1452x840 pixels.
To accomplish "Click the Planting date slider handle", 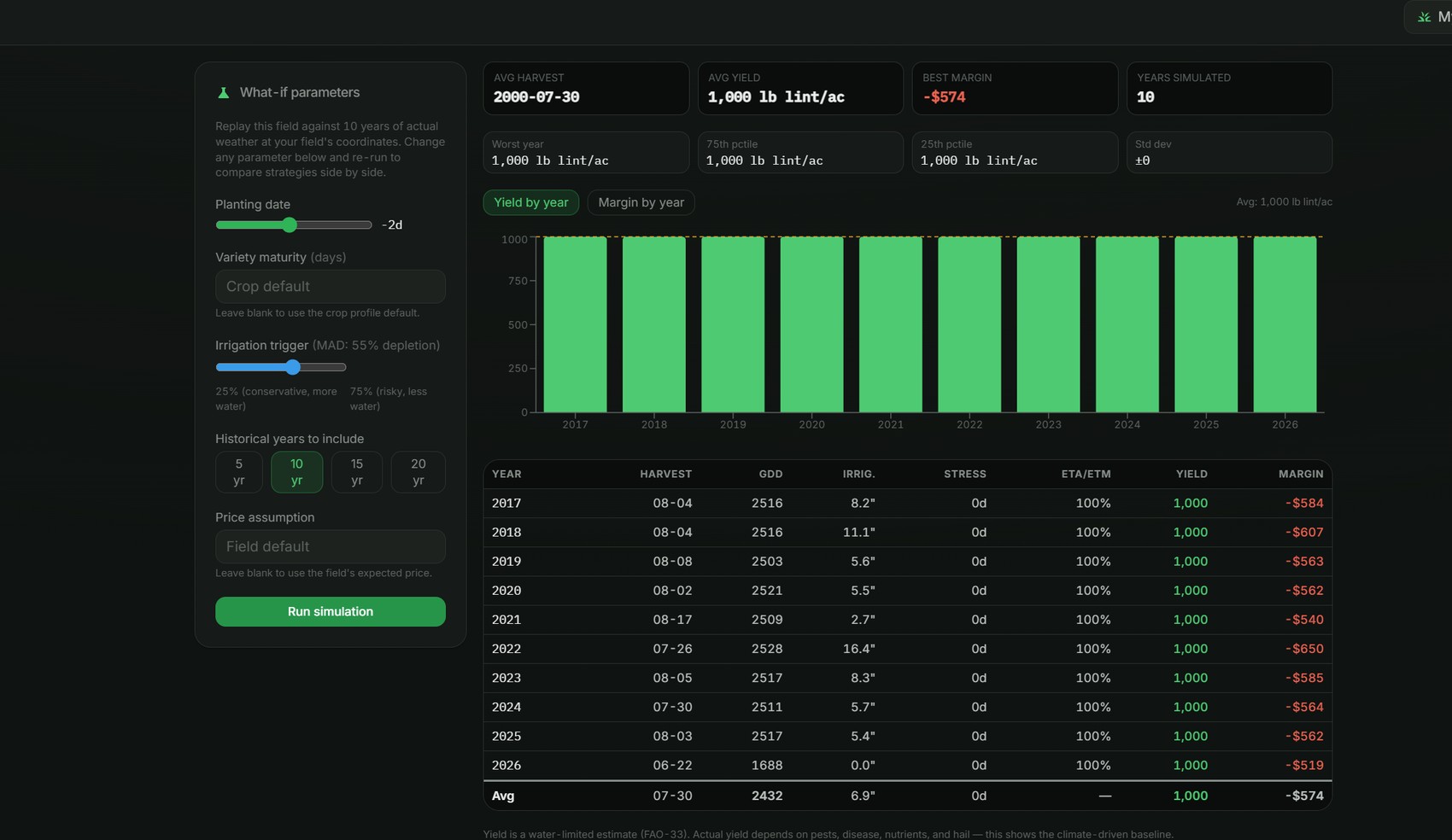I will 290,225.
